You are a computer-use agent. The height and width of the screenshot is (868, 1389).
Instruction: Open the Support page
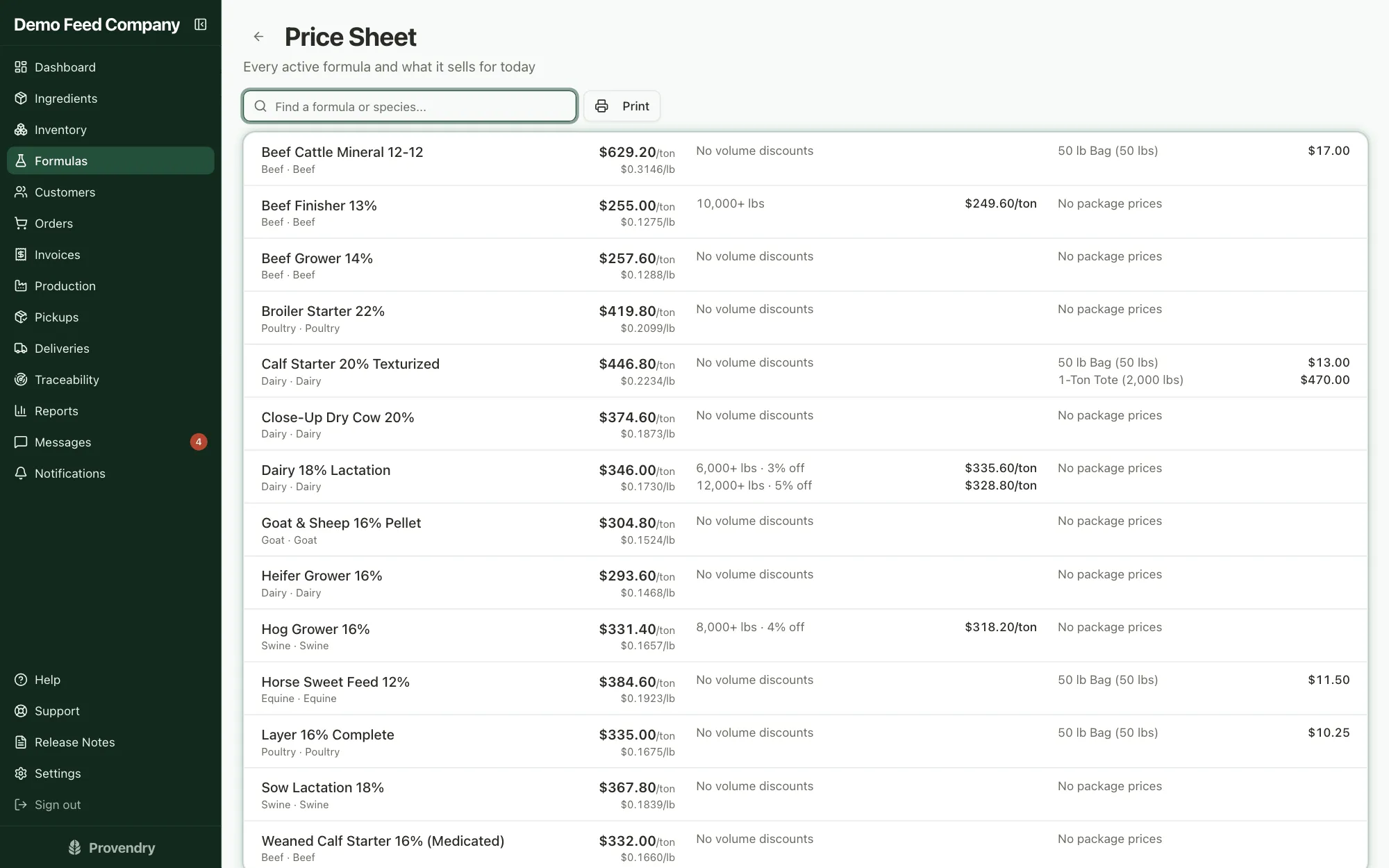pyautogui.click(x=110, y=710)
